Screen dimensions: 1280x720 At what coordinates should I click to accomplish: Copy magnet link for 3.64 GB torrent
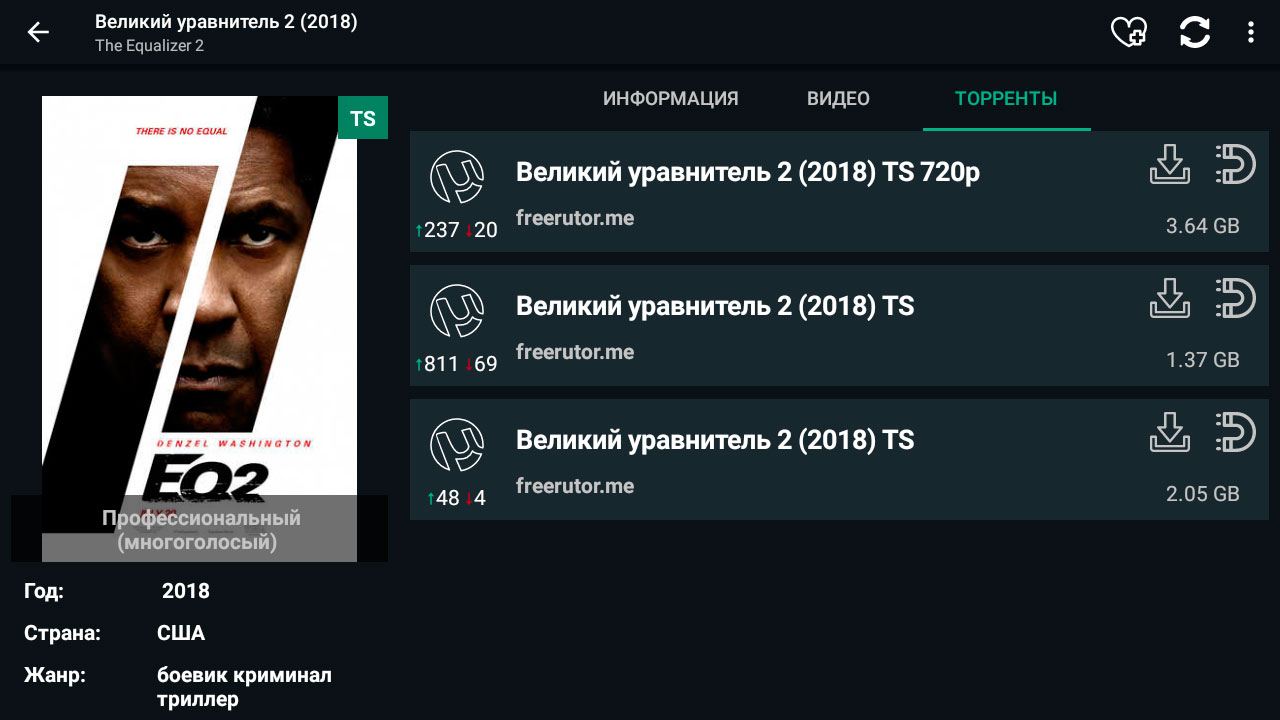[x=1236, y=165]
